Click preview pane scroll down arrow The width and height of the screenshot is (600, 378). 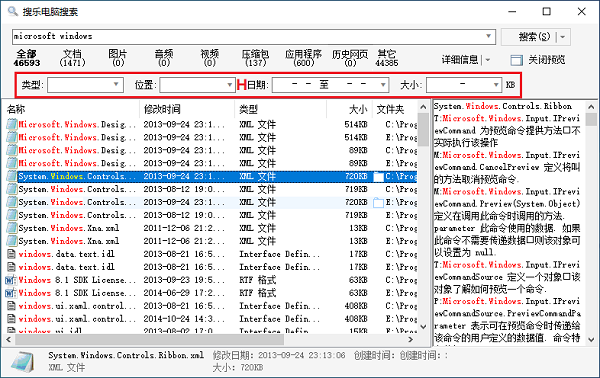click(591, 339)
